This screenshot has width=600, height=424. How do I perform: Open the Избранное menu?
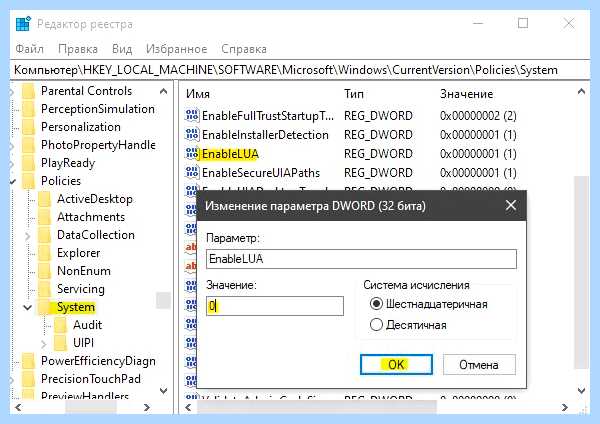click(176, 49)
